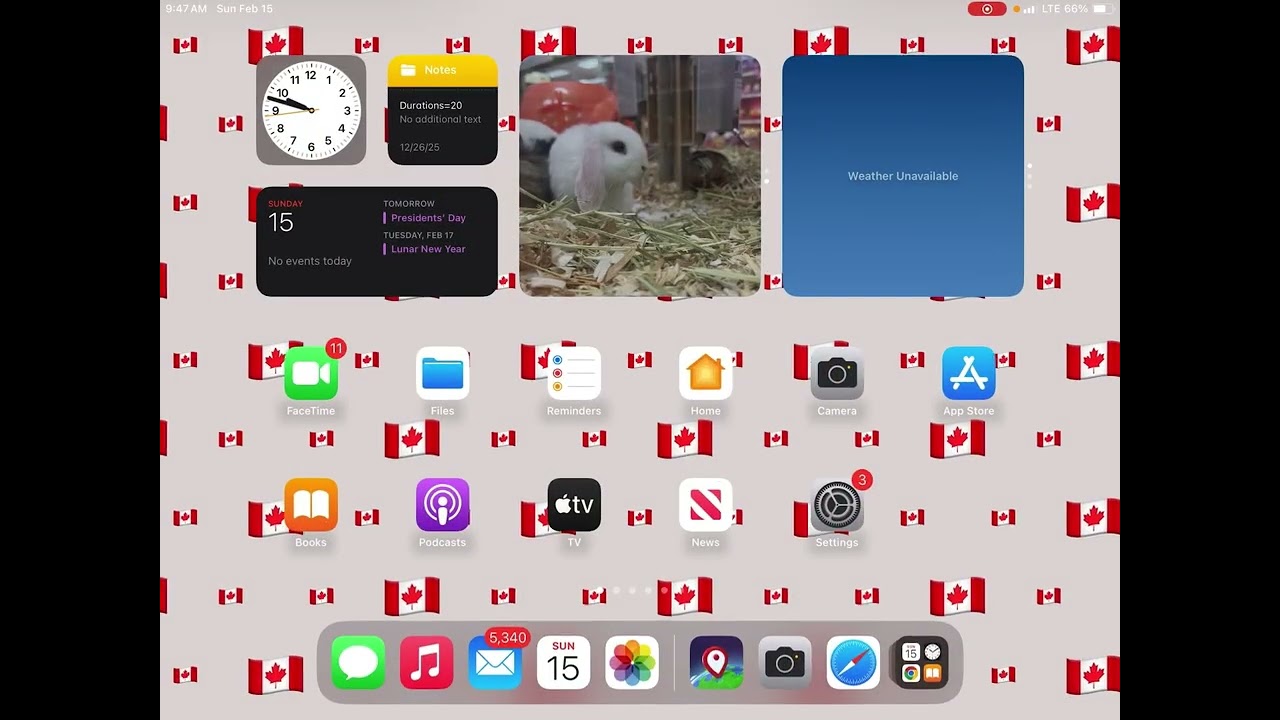Launch the Apple TV app

point(574,505)
